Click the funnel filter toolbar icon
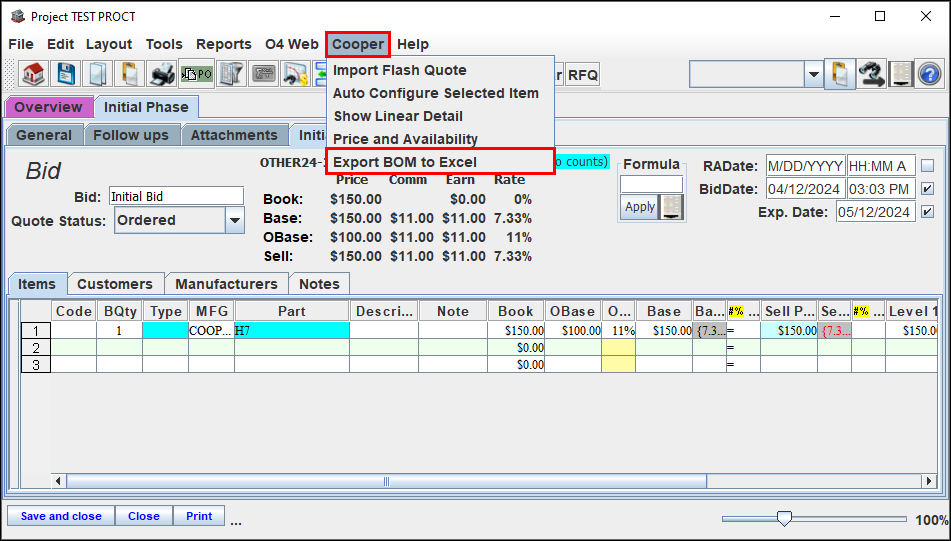The image size is (951, 541). click(x=230, y=74)
